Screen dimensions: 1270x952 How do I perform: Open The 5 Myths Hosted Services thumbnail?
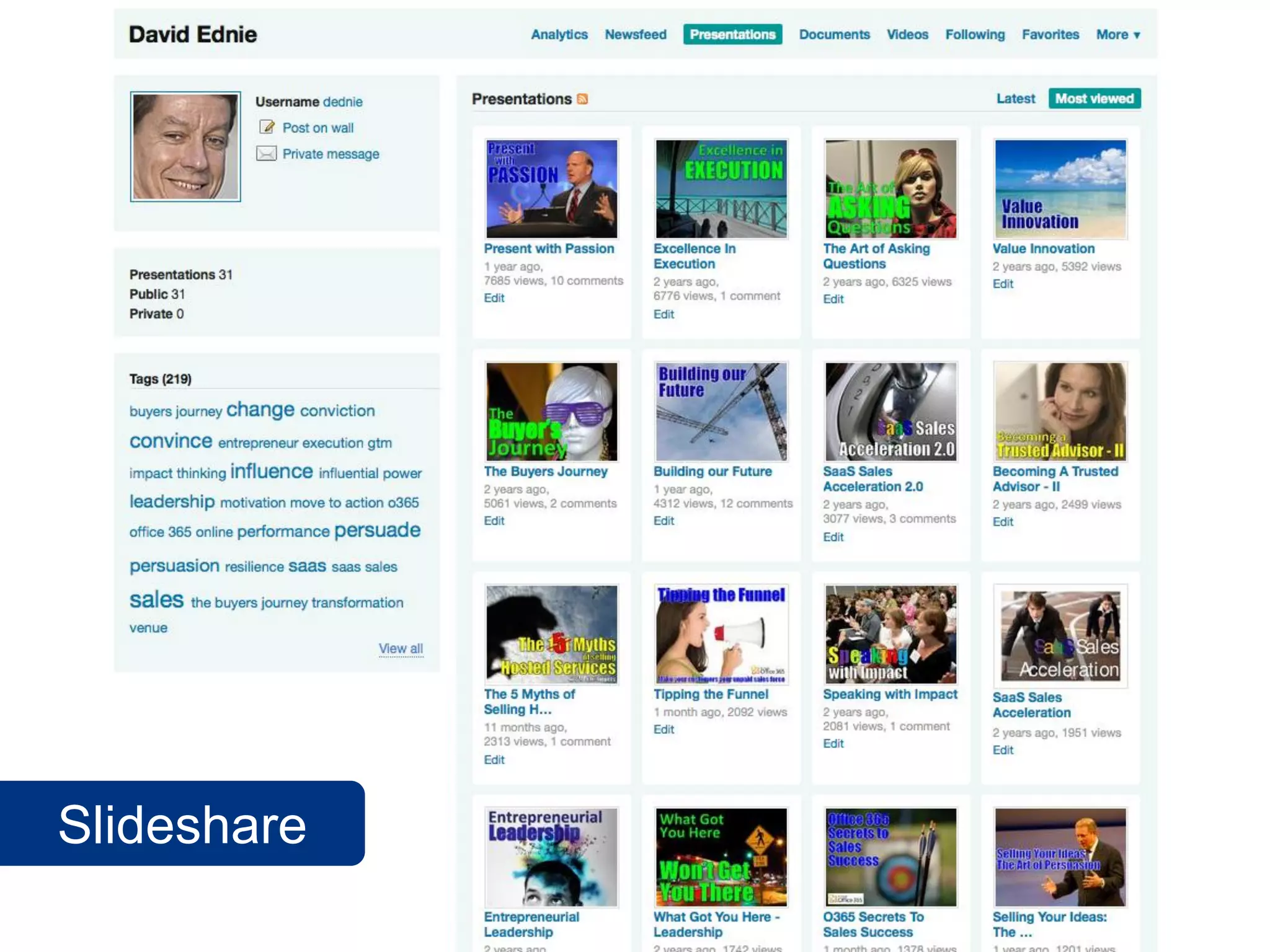click(552, 634)
